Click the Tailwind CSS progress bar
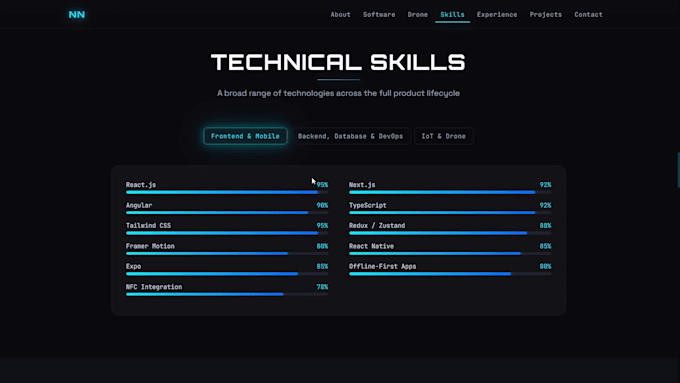680x383 pixels. coord(227,233)
